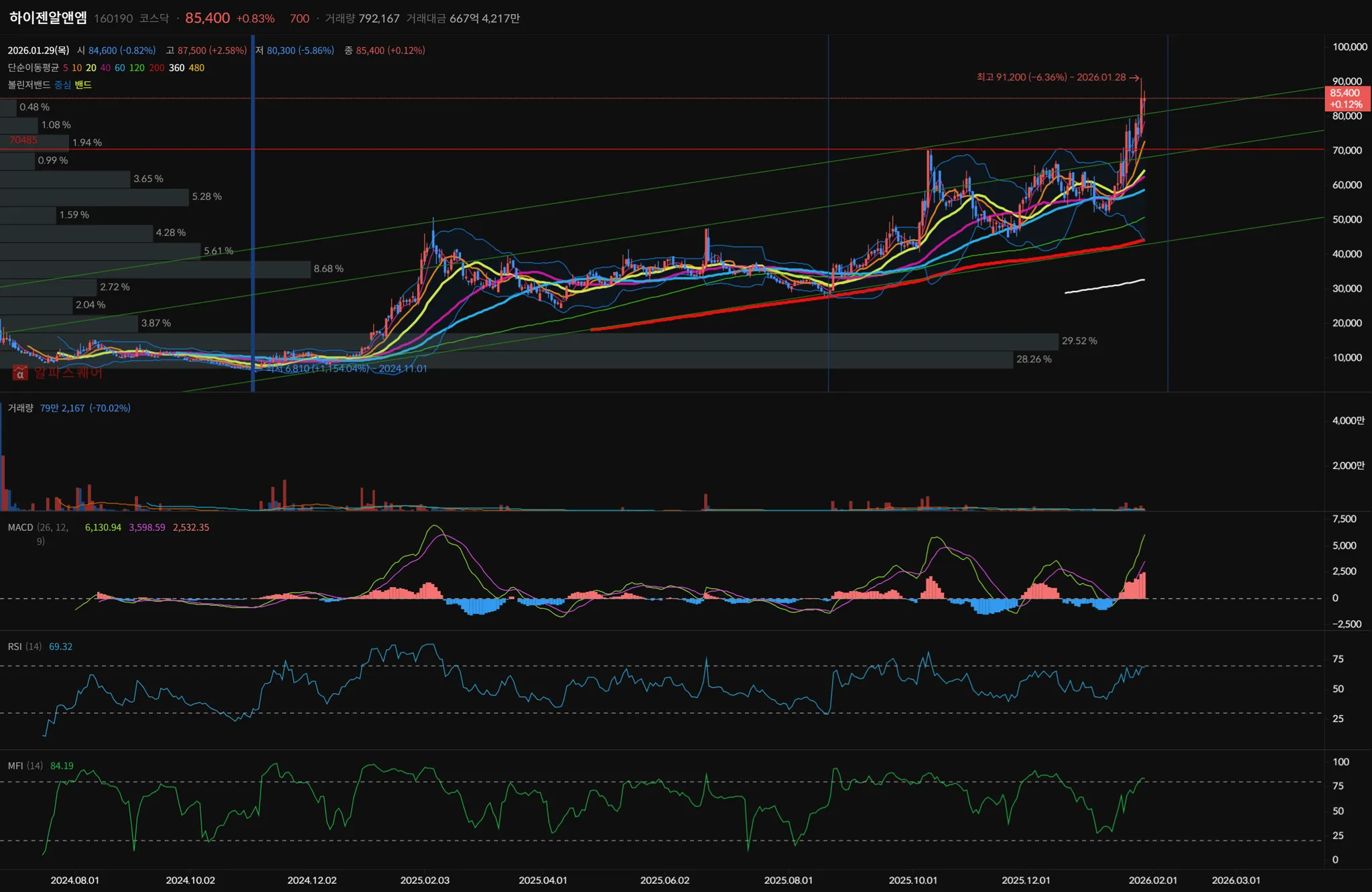Click the 2025.10.01 date on time axis
The image size is (1372, 892).
(912, 880)
